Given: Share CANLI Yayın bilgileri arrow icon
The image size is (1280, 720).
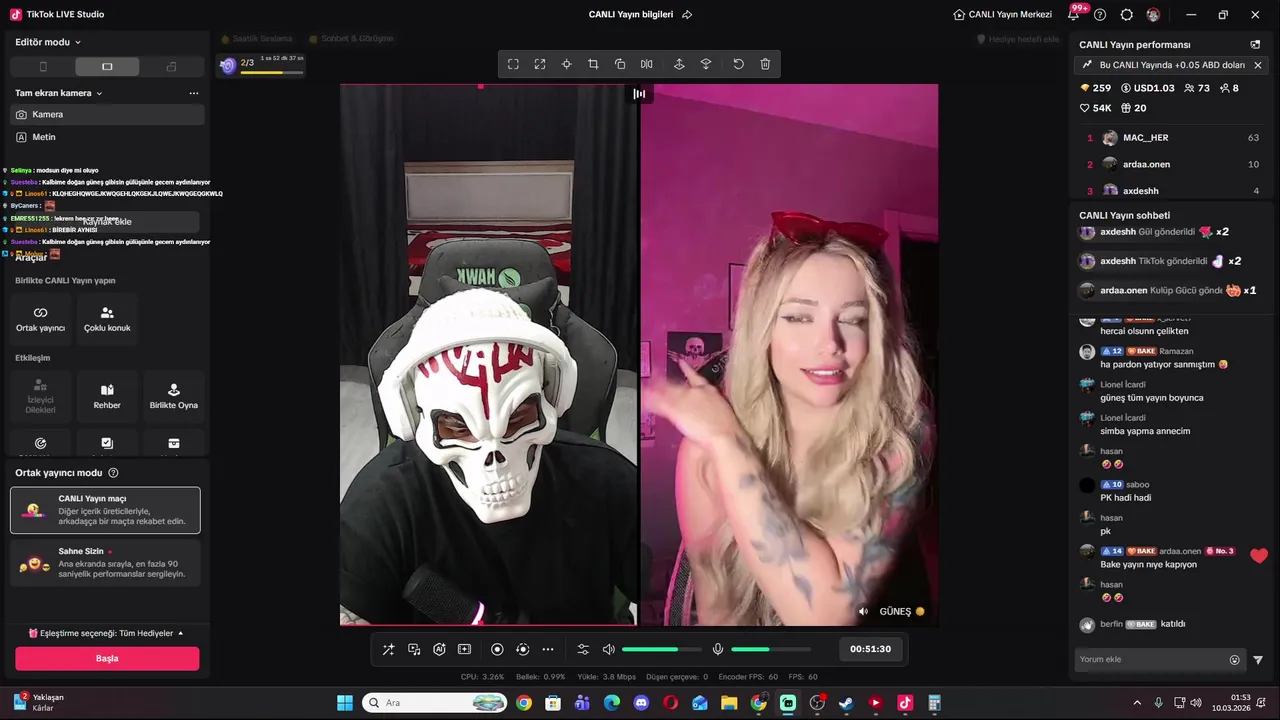Looking at the screenshot, I should tap(687, 15).
